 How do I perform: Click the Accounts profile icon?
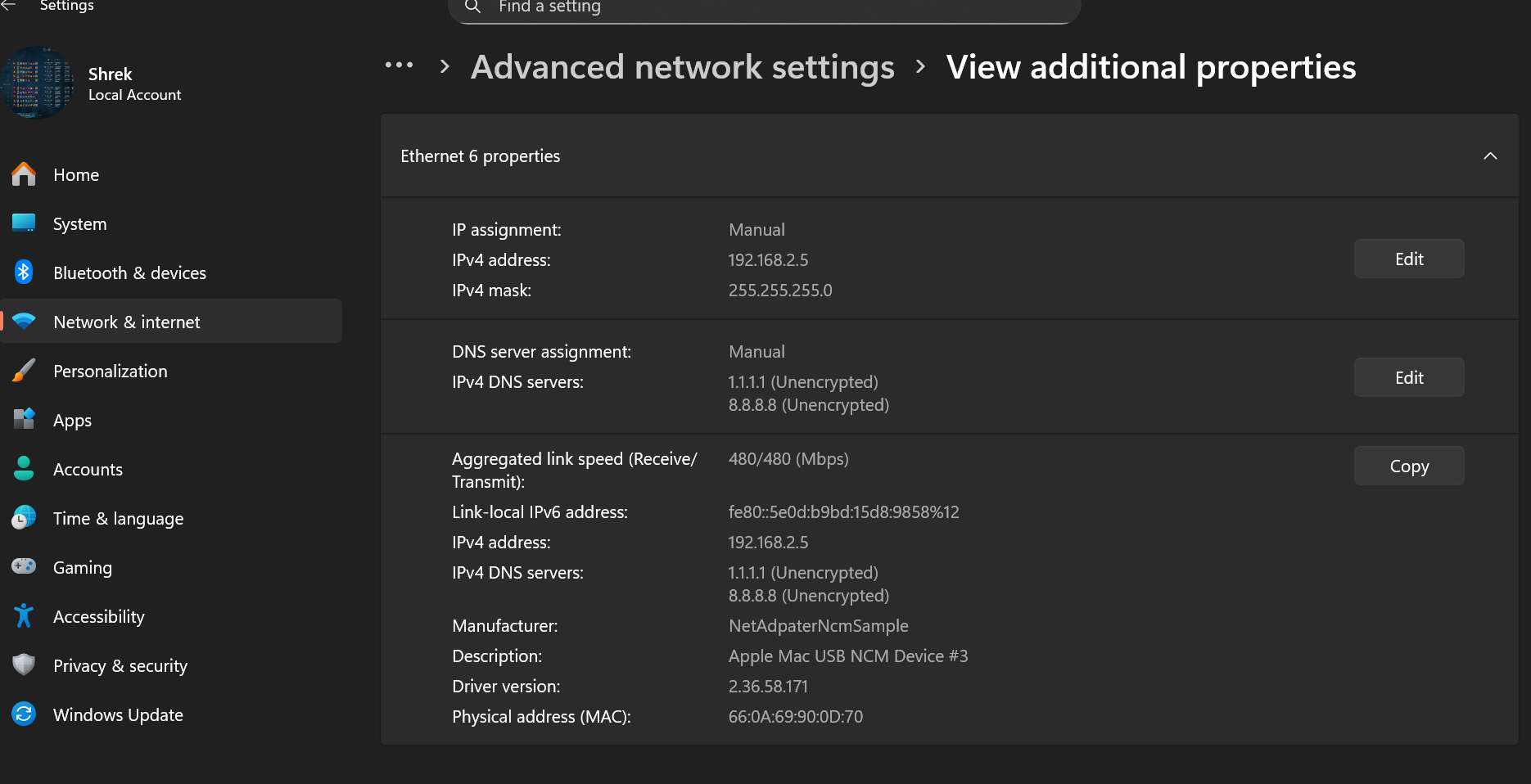coord(24,468)
